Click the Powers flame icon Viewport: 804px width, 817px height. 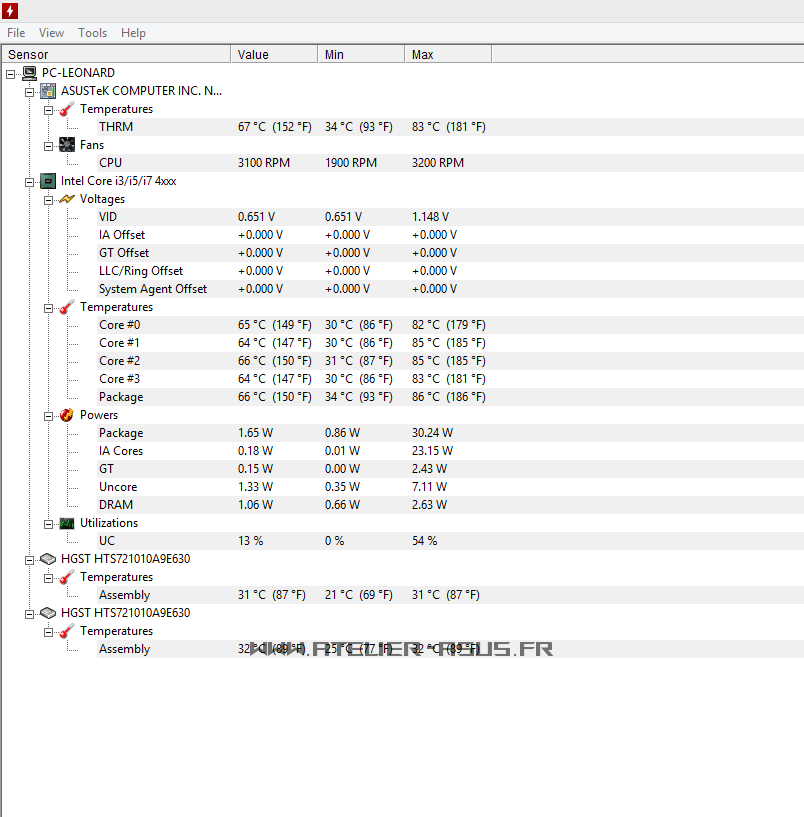click(67, 415)
